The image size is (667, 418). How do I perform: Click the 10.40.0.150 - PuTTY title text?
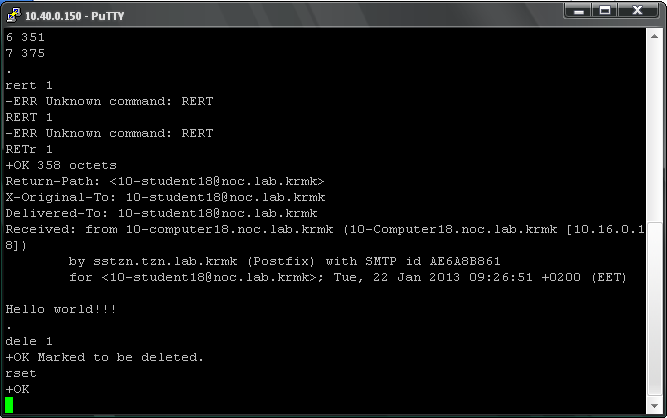click(74, 16)
